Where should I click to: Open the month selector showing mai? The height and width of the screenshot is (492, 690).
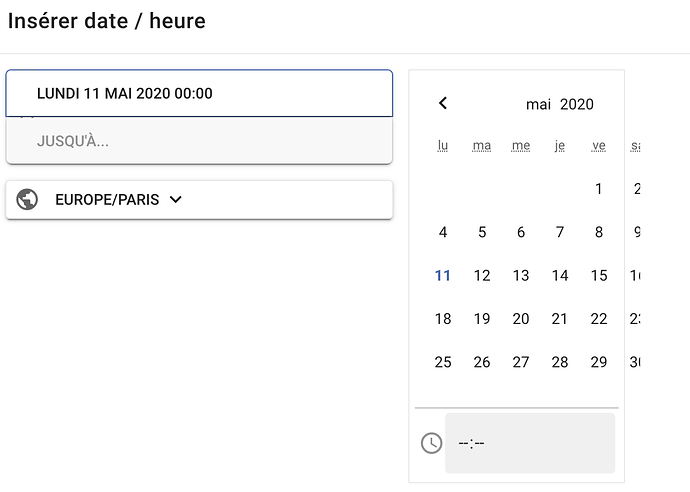[538, 104]
